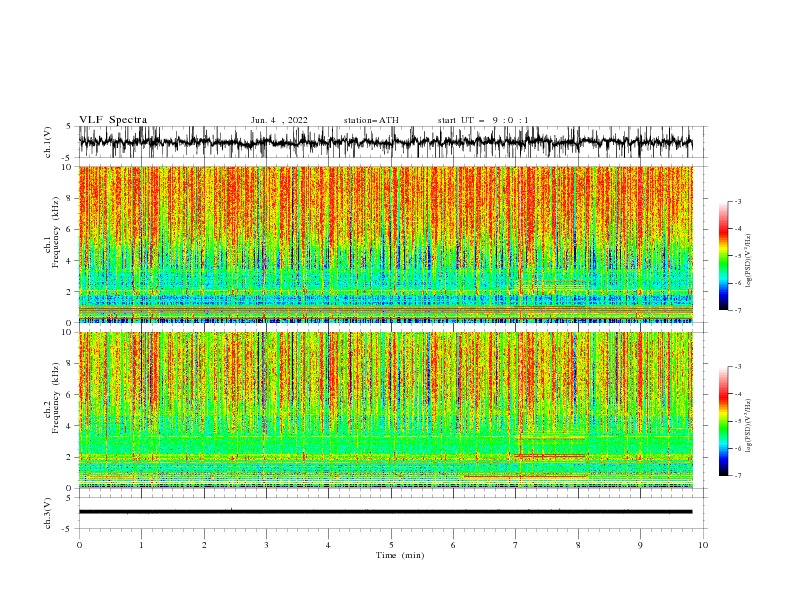Screen dimensions: 792x612
Task: Click the x-axis tick label '3'
Action: (x=266, y=545)
